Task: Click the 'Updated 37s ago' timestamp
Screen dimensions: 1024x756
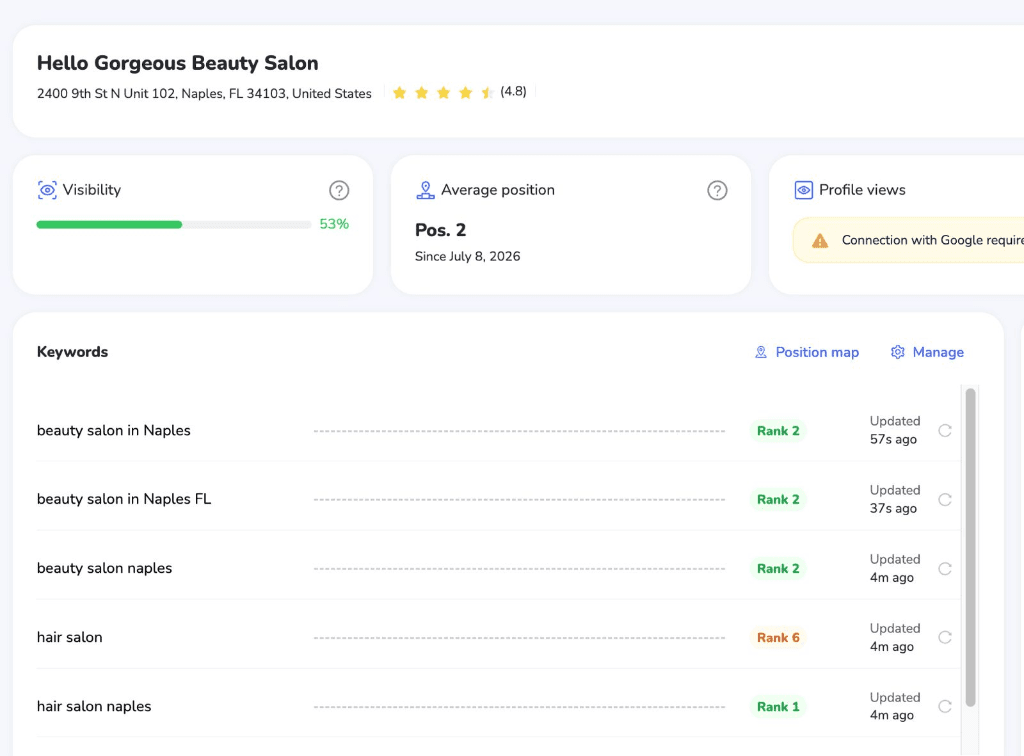Action: click(895, 499)
